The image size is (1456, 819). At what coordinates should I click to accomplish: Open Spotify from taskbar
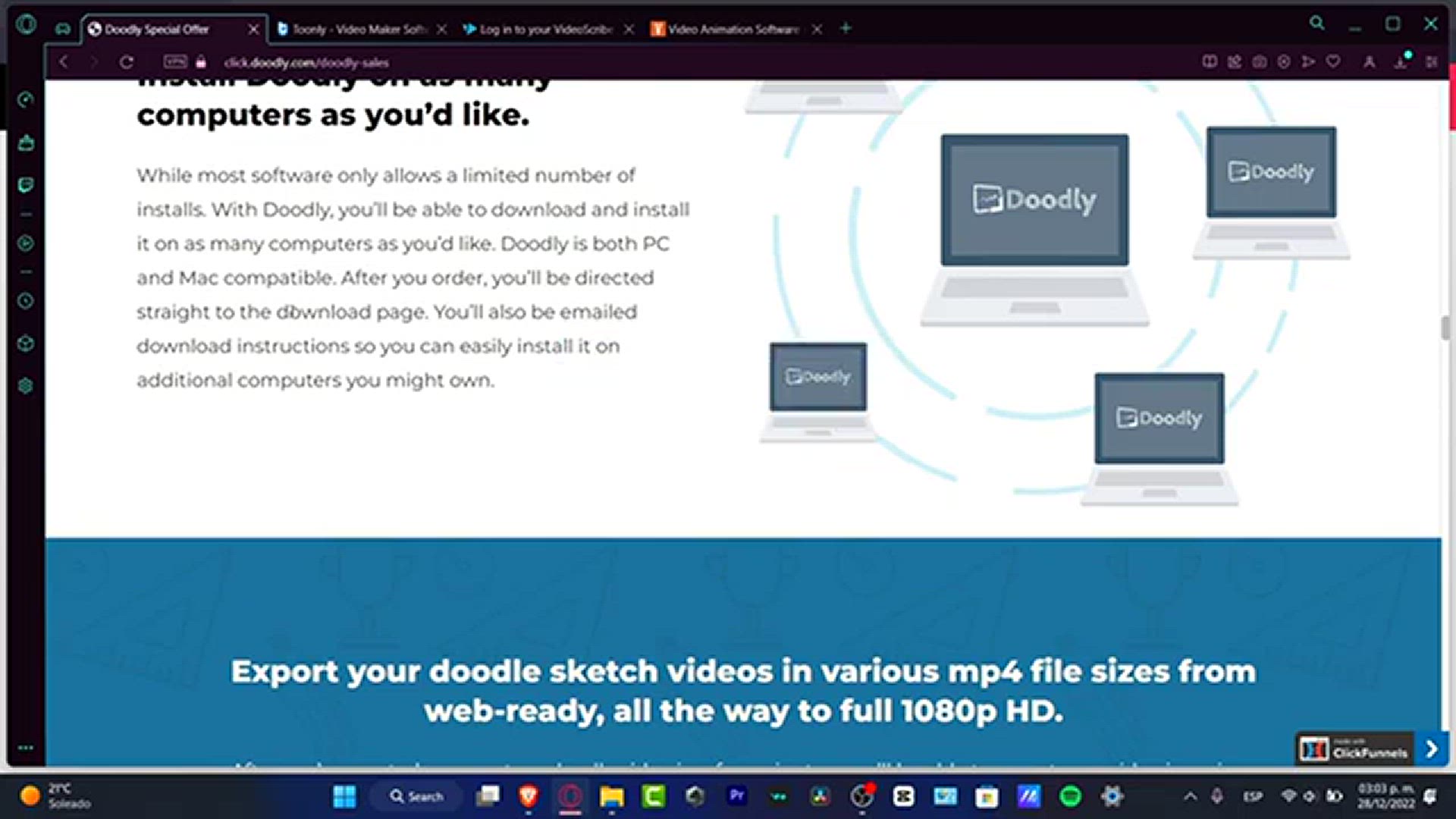[1071, 796]
